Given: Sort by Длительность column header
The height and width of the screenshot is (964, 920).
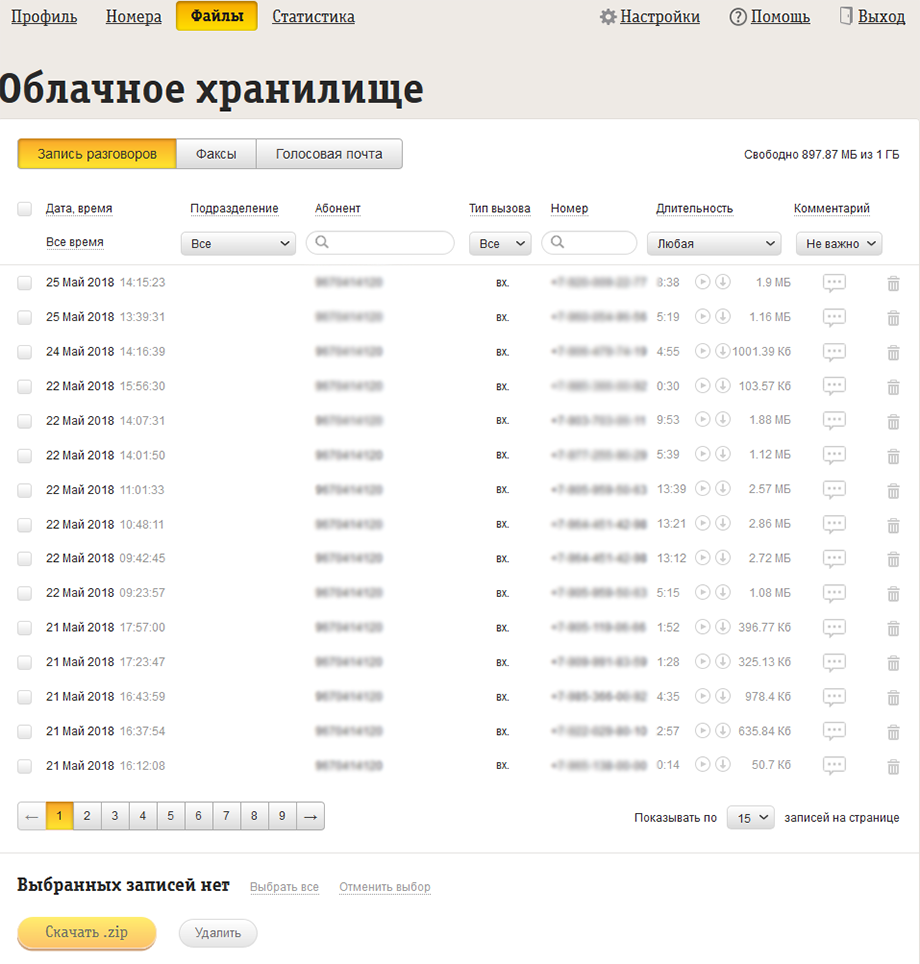Looking at the screenshot, I should tap(694, 208).
